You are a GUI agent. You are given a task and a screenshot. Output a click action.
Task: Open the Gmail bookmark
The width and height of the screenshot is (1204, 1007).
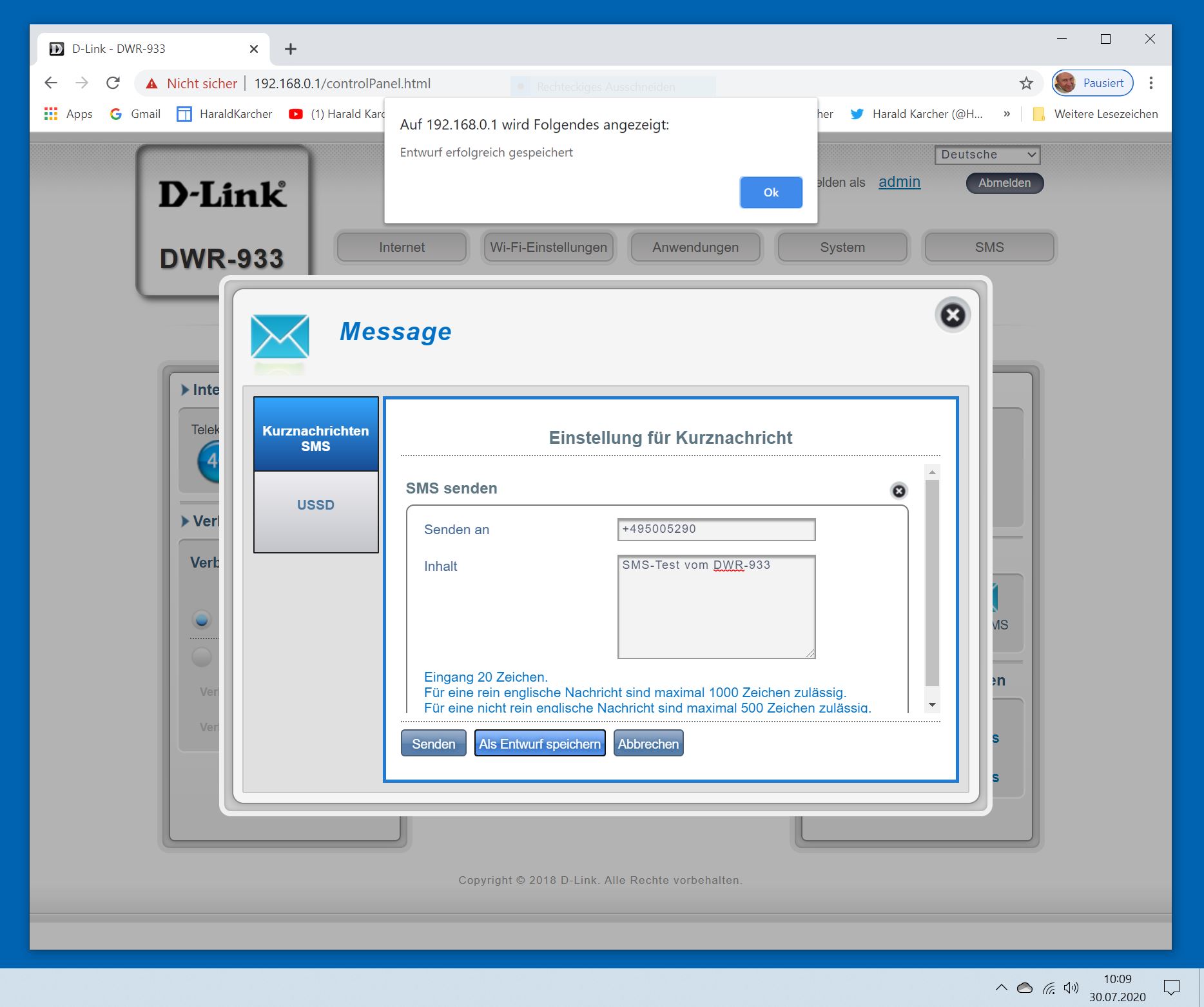click(x=135, y=114)
